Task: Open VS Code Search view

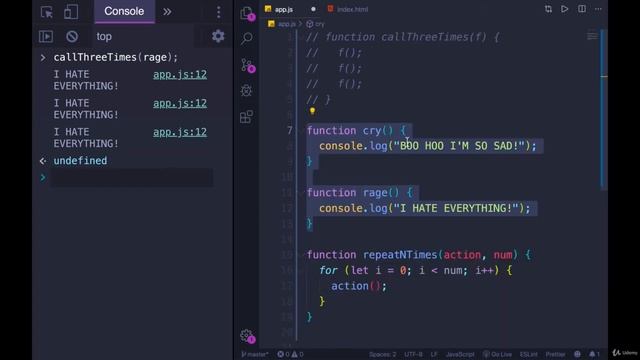Action: pos(247,38)
